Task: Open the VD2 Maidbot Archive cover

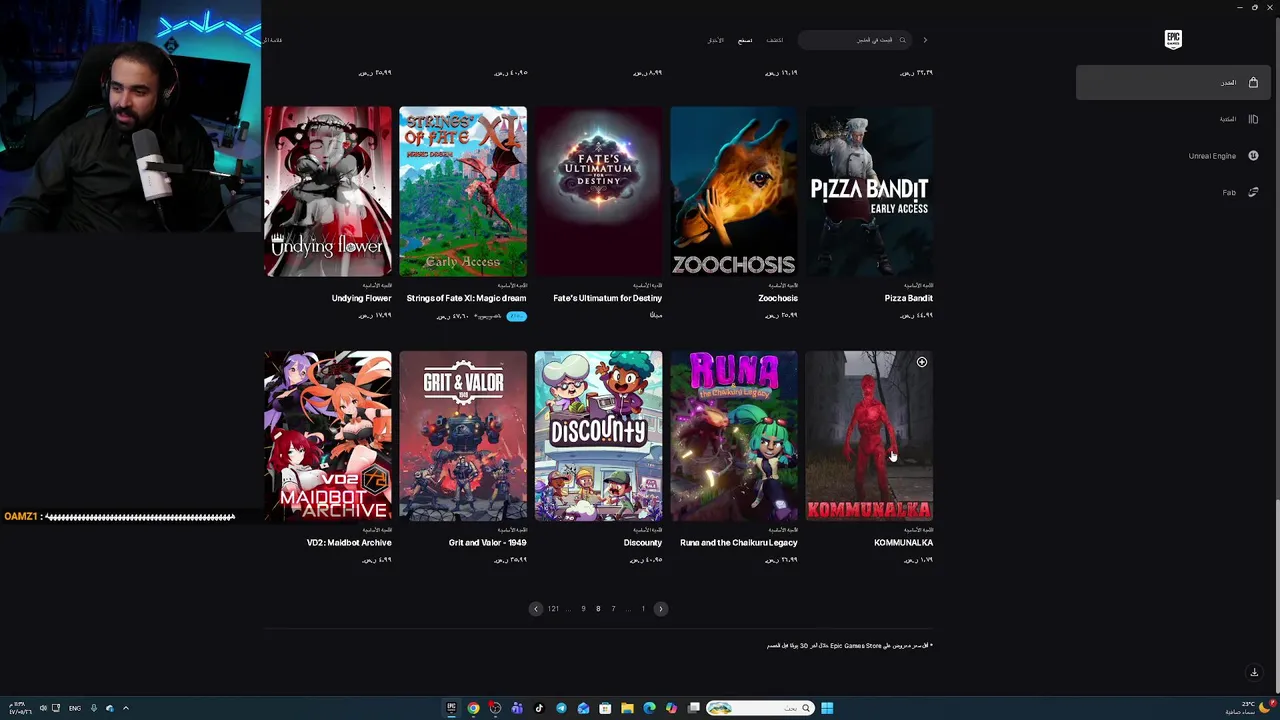Action: (x=328, y=436)
